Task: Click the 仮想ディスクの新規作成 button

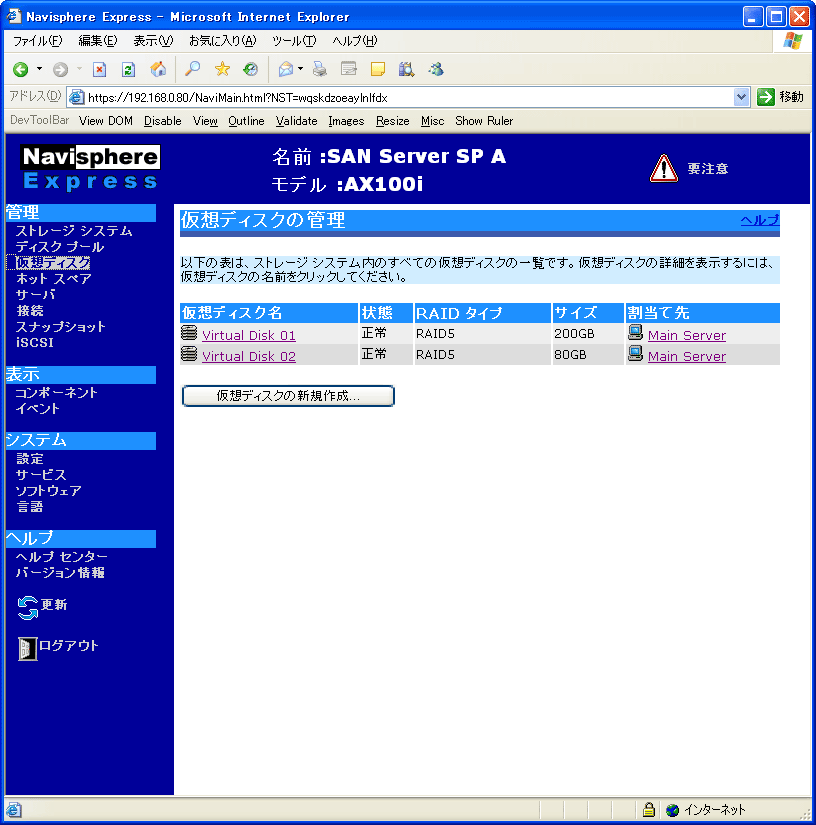Action: point(288,396)
